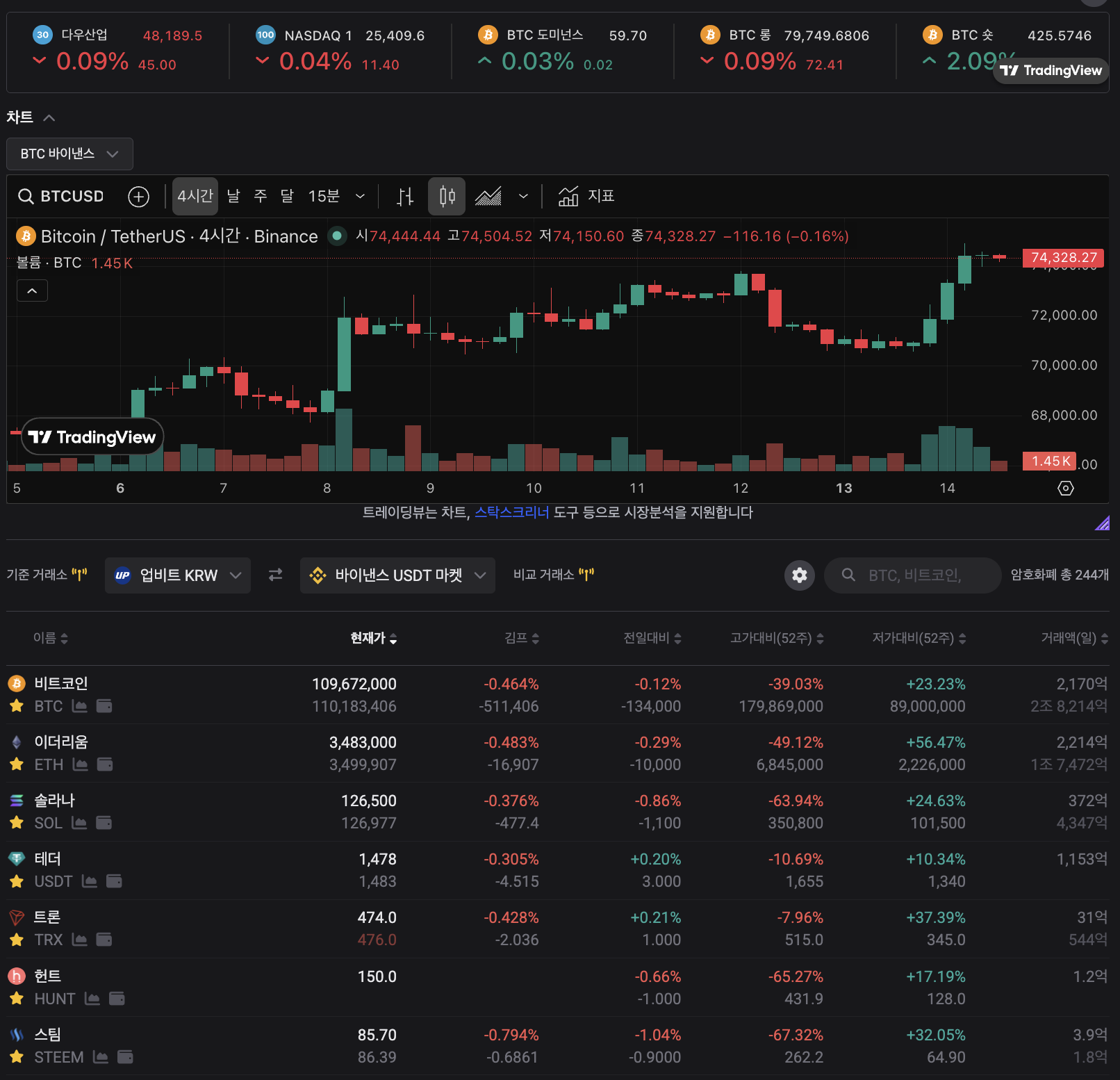
Task: Select the bars chart style icon
Action: (x=405, y=197)
